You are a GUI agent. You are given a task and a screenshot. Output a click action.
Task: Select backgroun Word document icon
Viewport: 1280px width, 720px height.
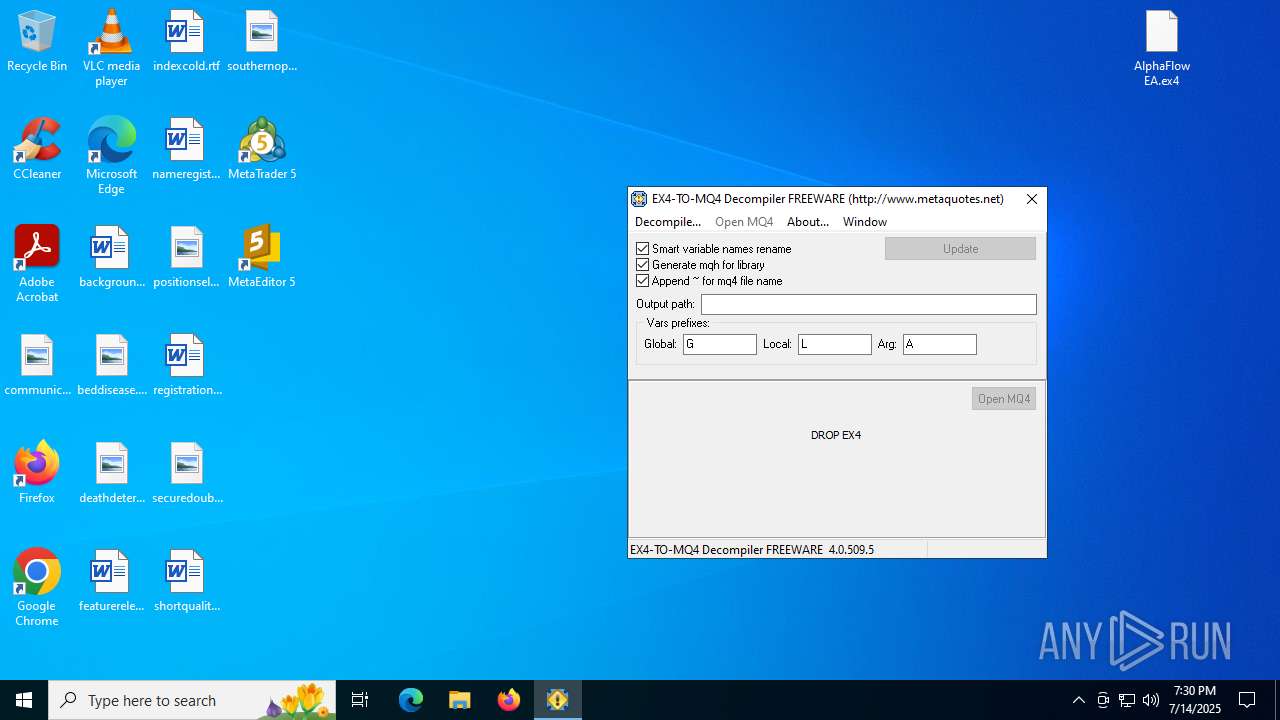(x=111, y=258)
